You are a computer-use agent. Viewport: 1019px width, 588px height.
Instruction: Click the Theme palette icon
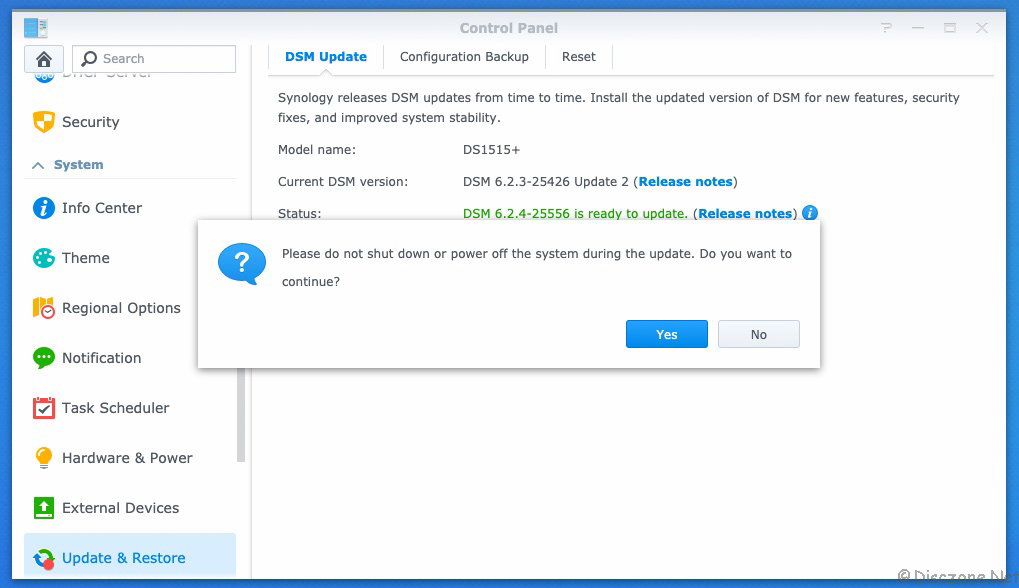44,258
